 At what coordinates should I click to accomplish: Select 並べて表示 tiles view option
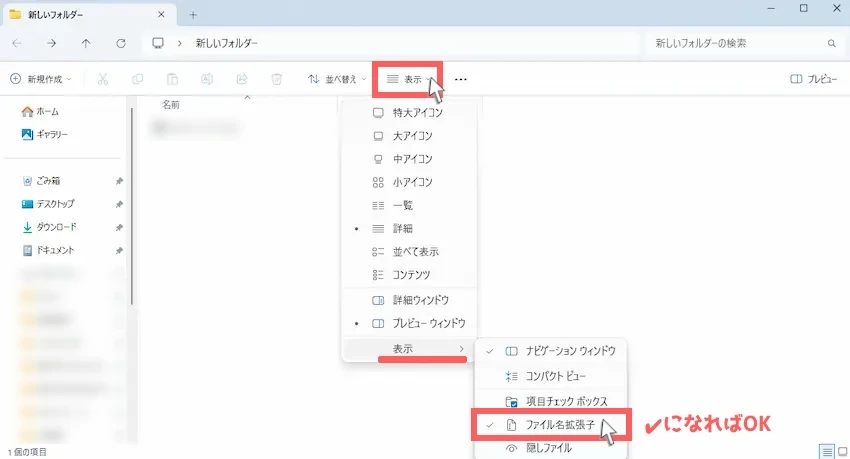(x=409, y=251)
